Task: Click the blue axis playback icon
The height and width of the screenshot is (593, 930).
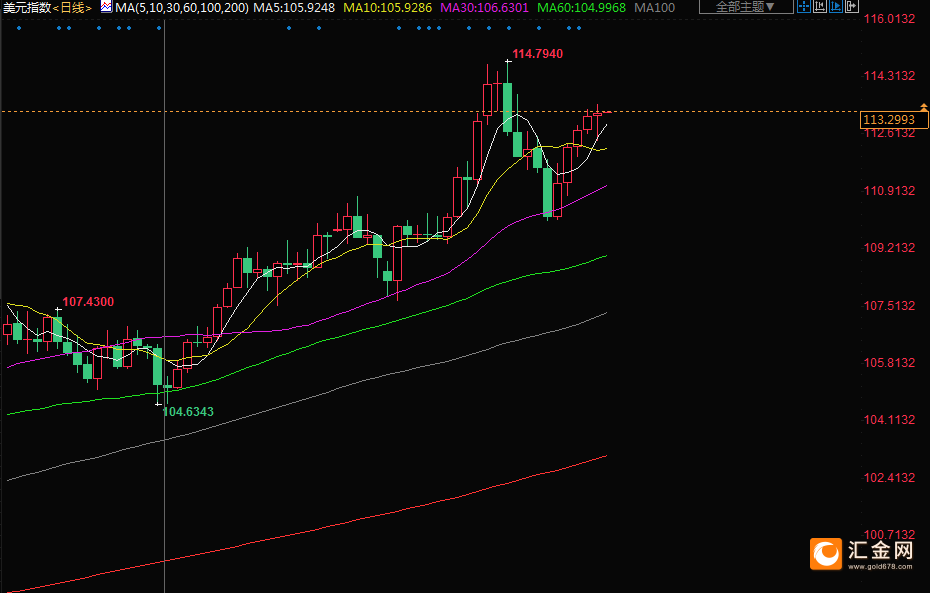Action: (x=836, y=6)
